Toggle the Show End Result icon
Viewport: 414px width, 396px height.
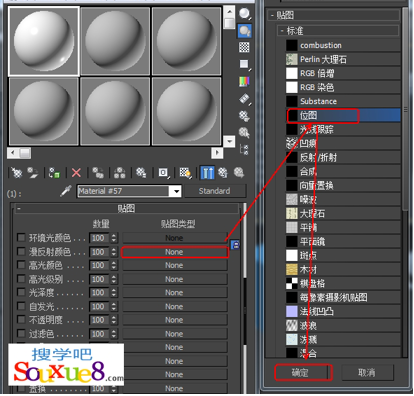point(207,173)
